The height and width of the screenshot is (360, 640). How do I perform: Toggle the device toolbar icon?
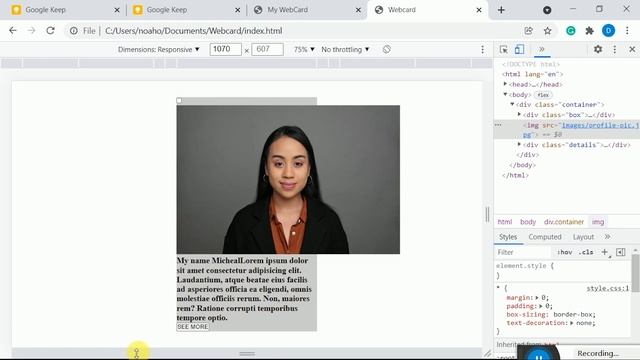pos(519,49)
